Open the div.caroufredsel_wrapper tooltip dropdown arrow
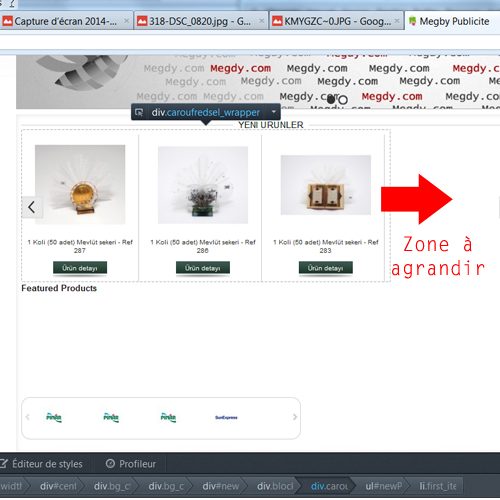The height and width of the screenshot is (500, 500). click(x=274, y=112)
